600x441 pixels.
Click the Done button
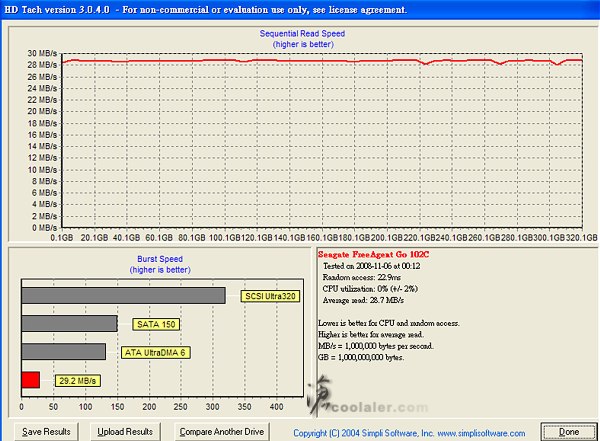569,432
